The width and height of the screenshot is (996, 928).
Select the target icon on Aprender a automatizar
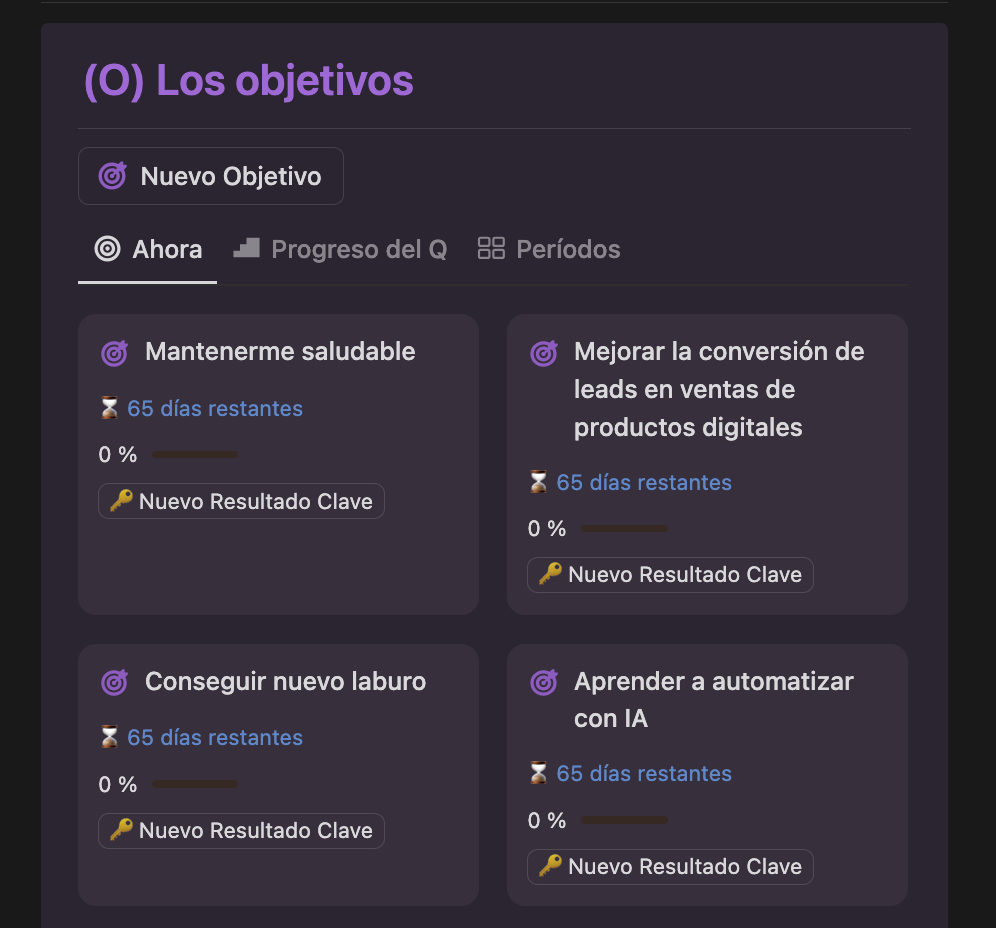click(543, 681)
